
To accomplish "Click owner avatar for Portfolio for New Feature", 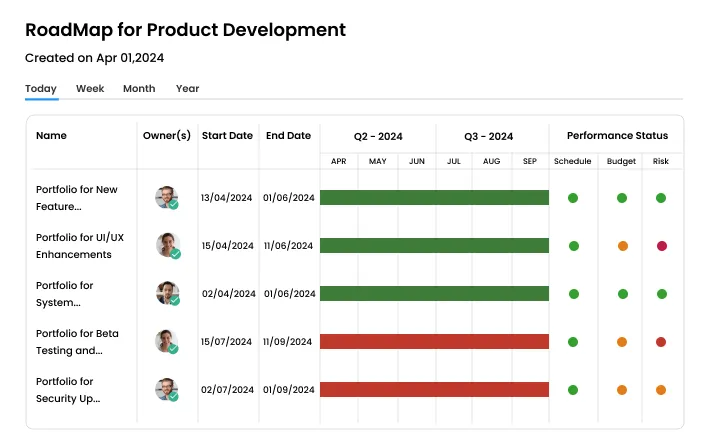I will 166,197.
